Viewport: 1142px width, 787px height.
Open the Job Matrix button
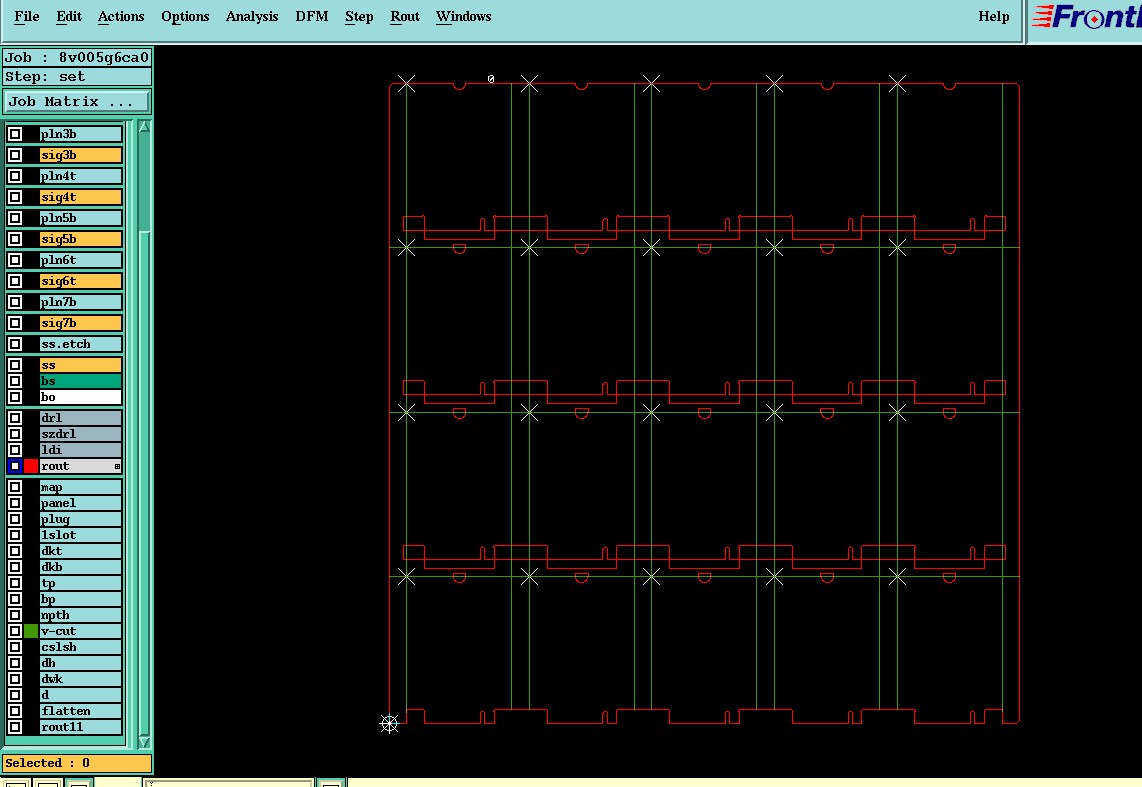(x=76, y=102)
